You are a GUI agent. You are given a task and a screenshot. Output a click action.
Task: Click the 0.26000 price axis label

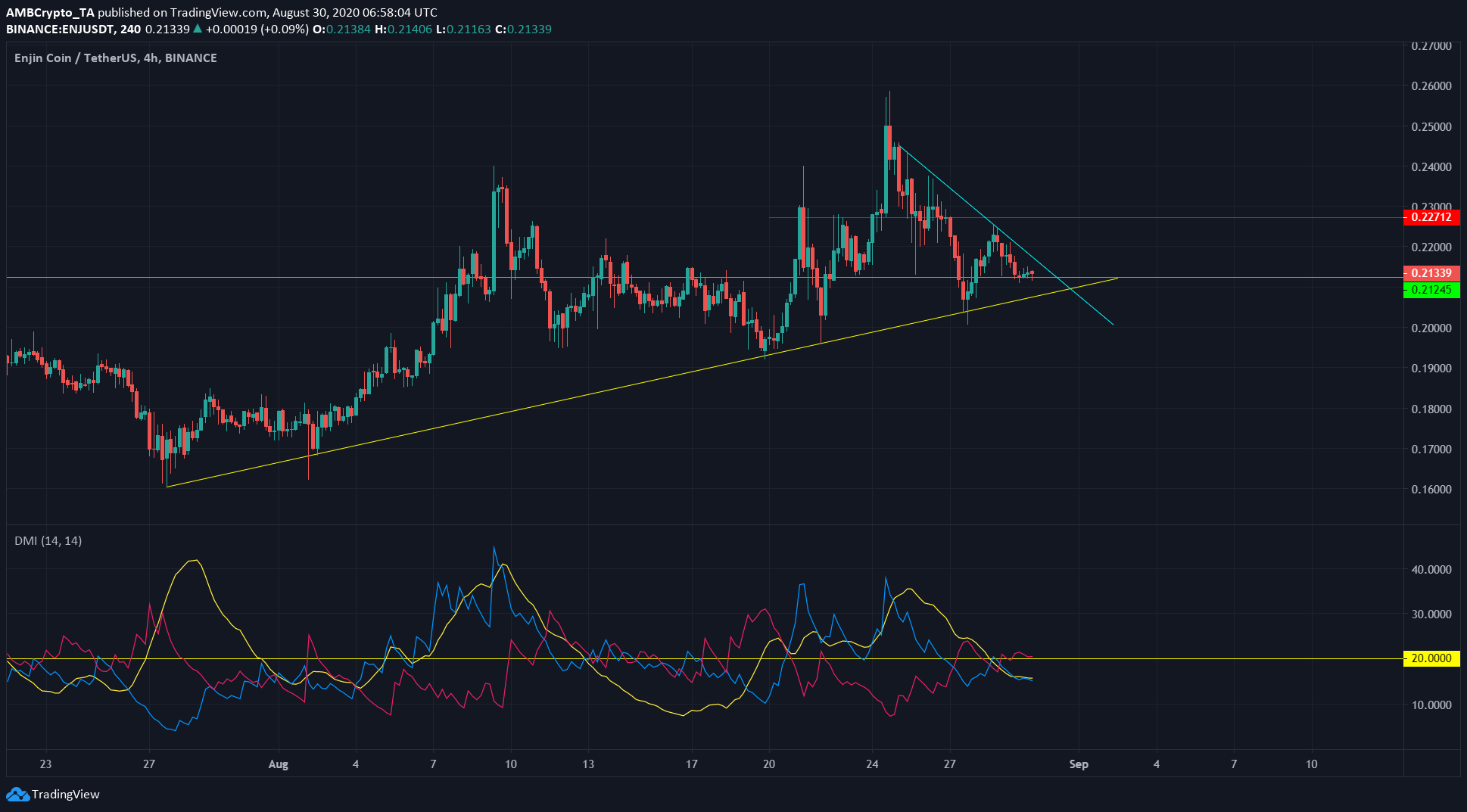tap(1431, 86)
